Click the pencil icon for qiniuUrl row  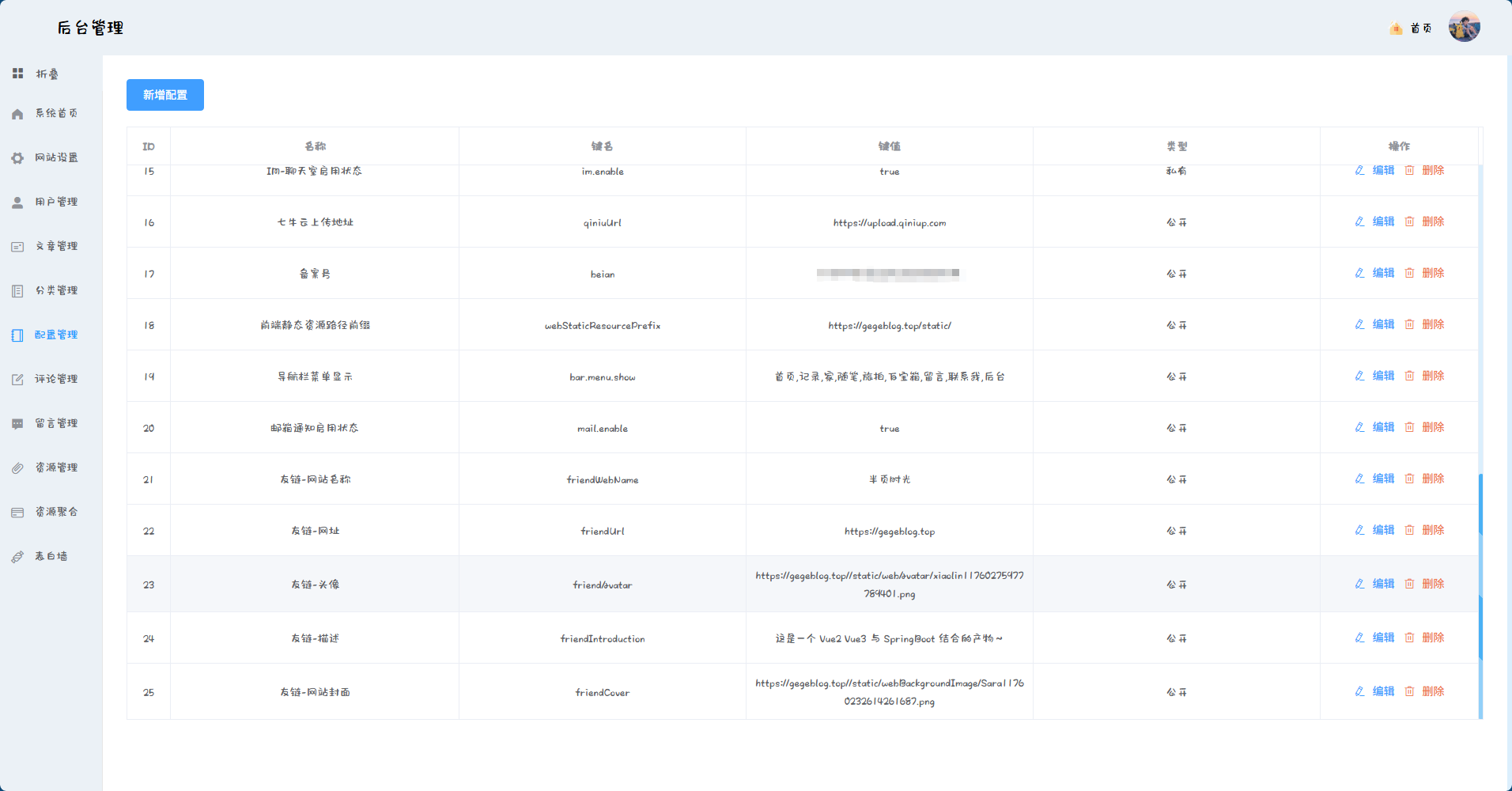coord(1359,221)
